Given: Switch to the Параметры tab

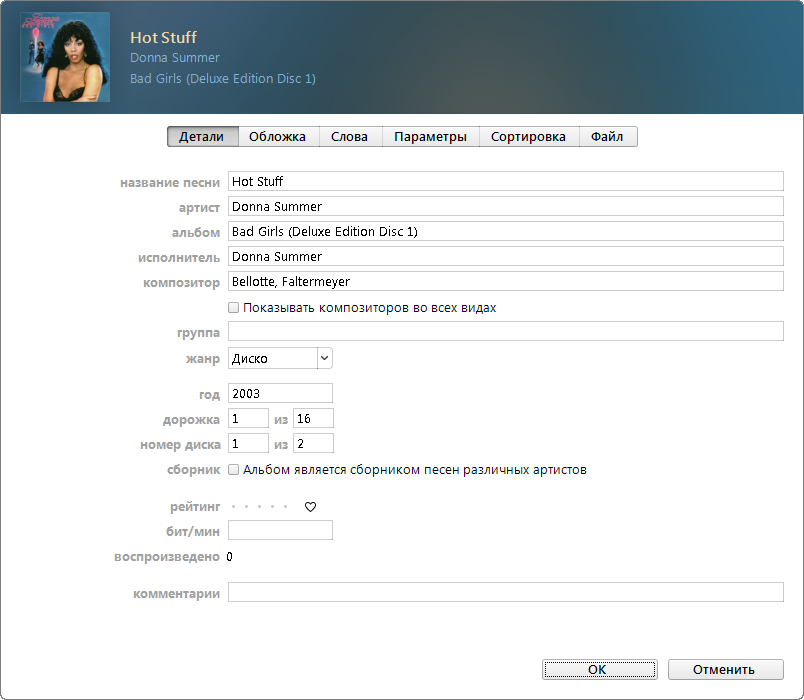Looking at the screenshot, I should (430, 136).
